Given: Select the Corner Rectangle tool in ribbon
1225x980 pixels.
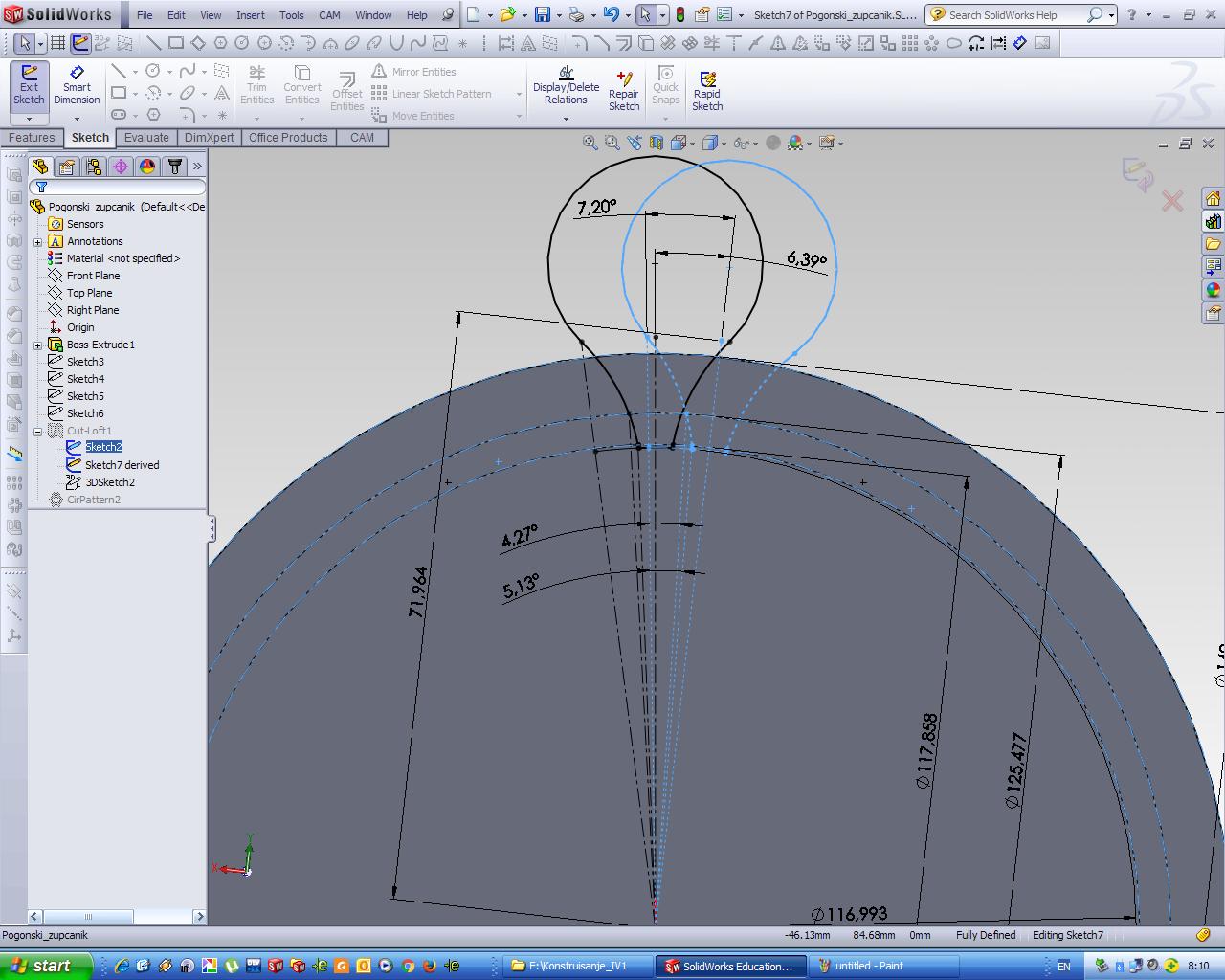Looking at the screenshot, I should (x=119, y=94).
